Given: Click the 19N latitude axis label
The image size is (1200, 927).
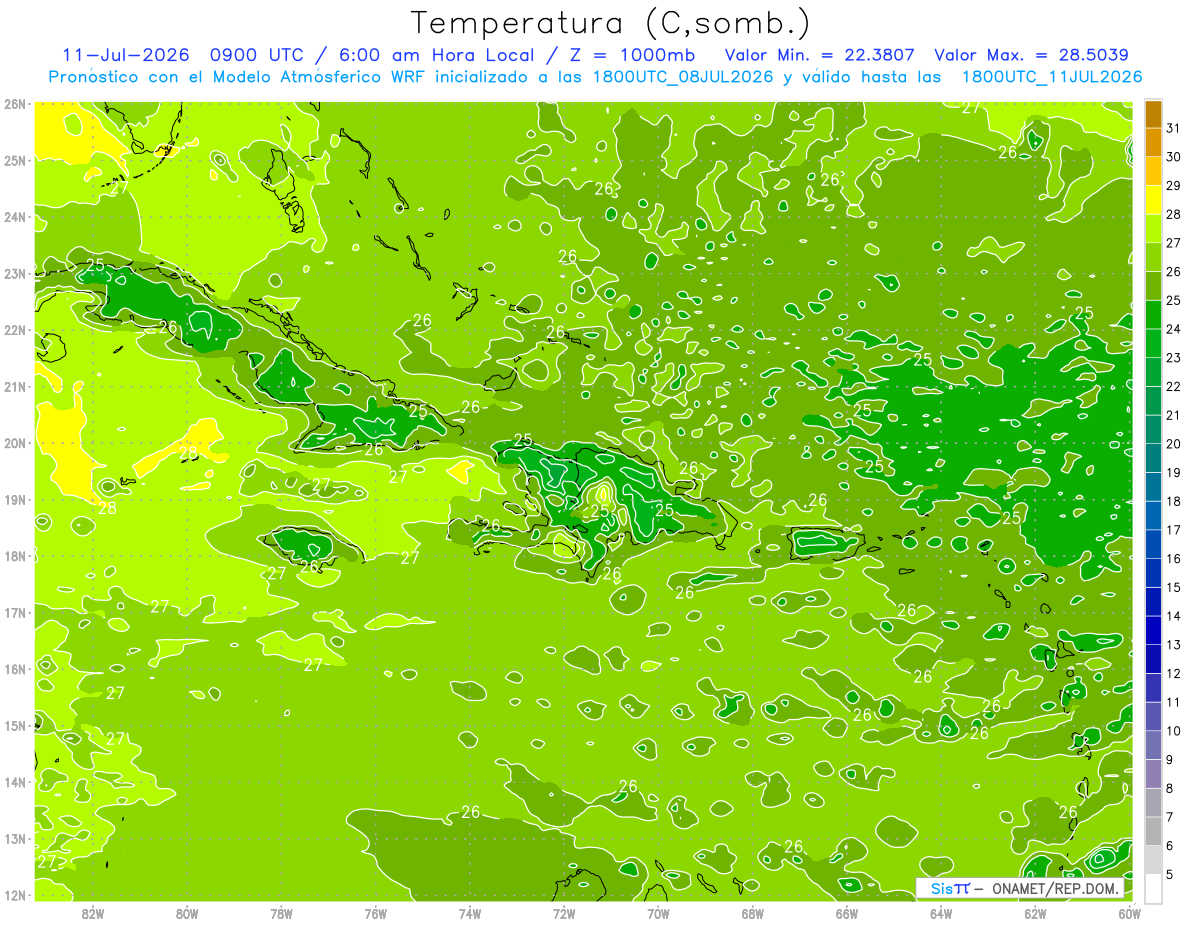Looking at the screenshot, I should tap(15, 499).
